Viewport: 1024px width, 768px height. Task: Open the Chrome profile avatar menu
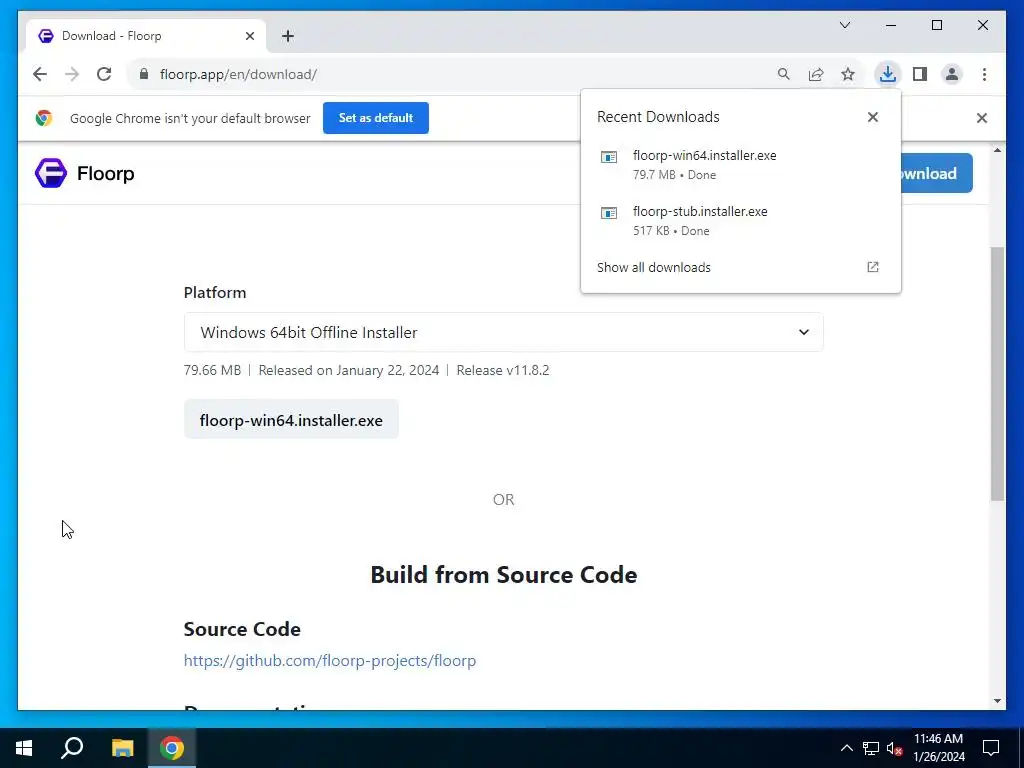point(952,74)
